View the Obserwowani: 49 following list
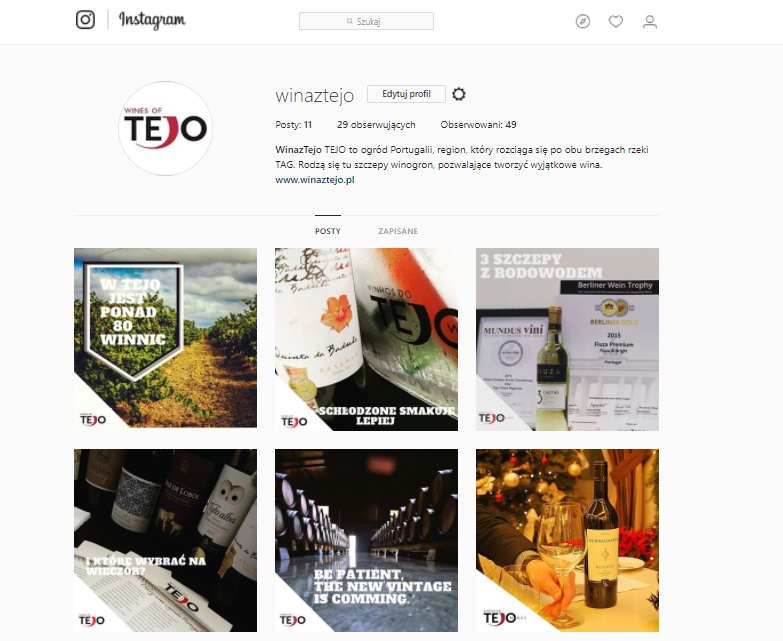 [x=478, y=125]
